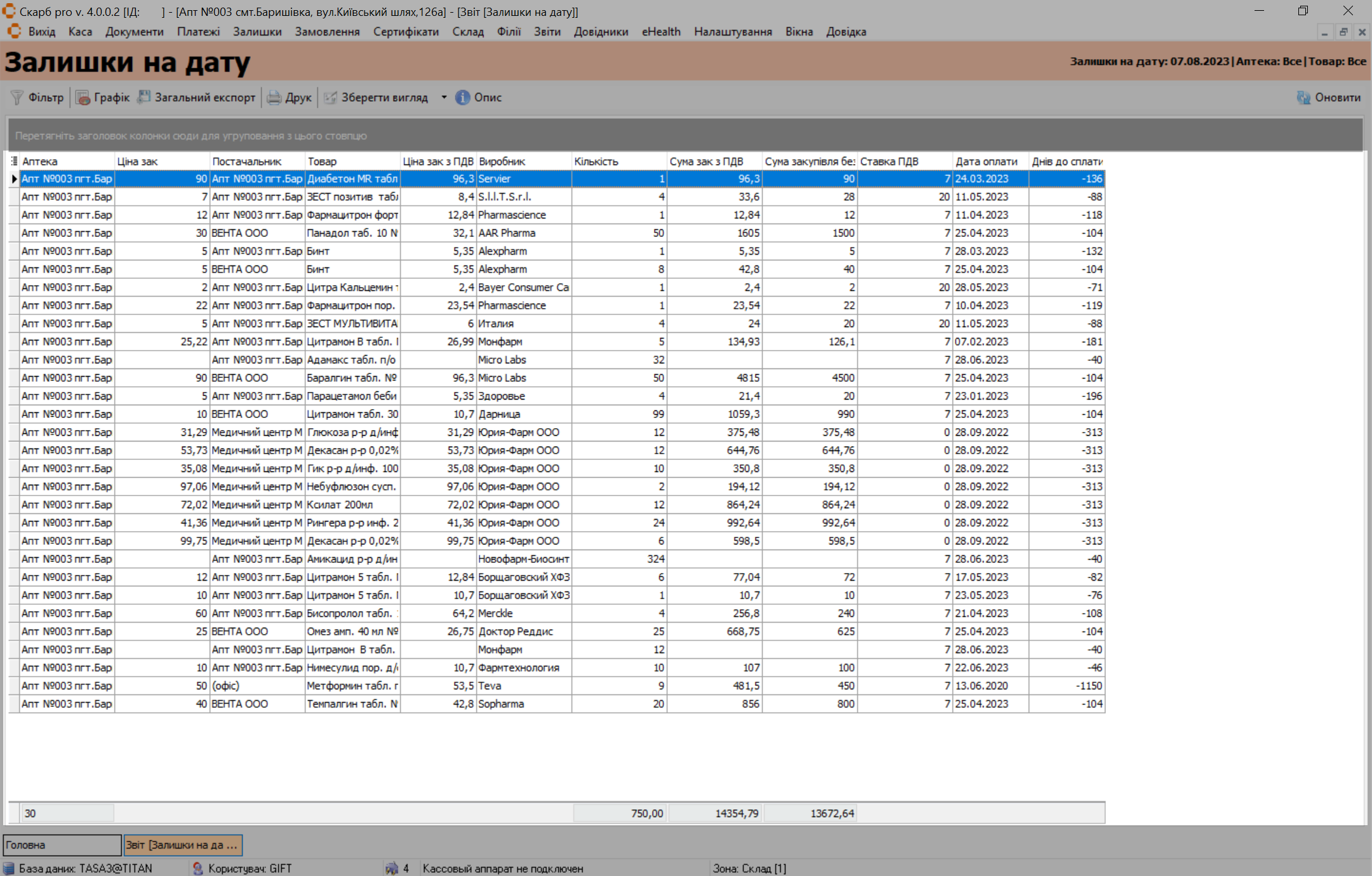The image size is (1372, 876).
Task: Expand the Зберегти вигляд dropdown arrow
Action: pyautogui.click(x=444, y=97)
